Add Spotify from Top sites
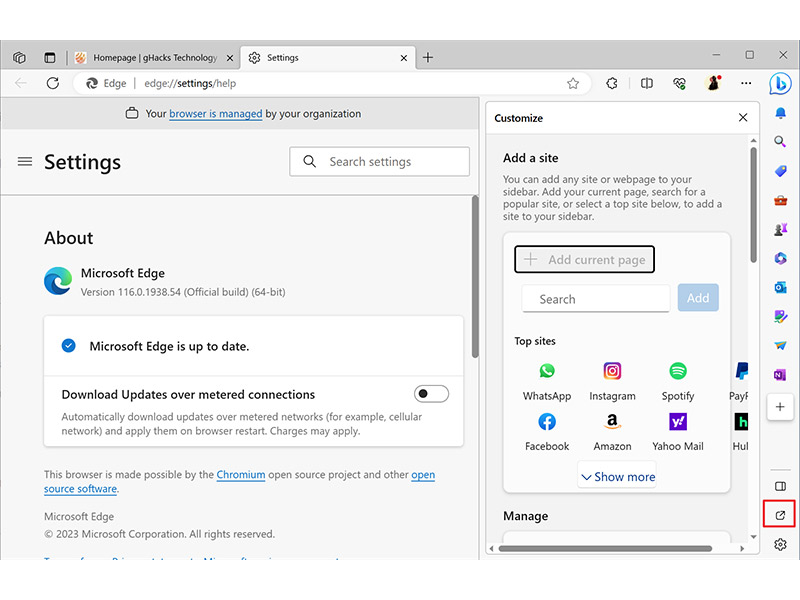 point(678,382)
